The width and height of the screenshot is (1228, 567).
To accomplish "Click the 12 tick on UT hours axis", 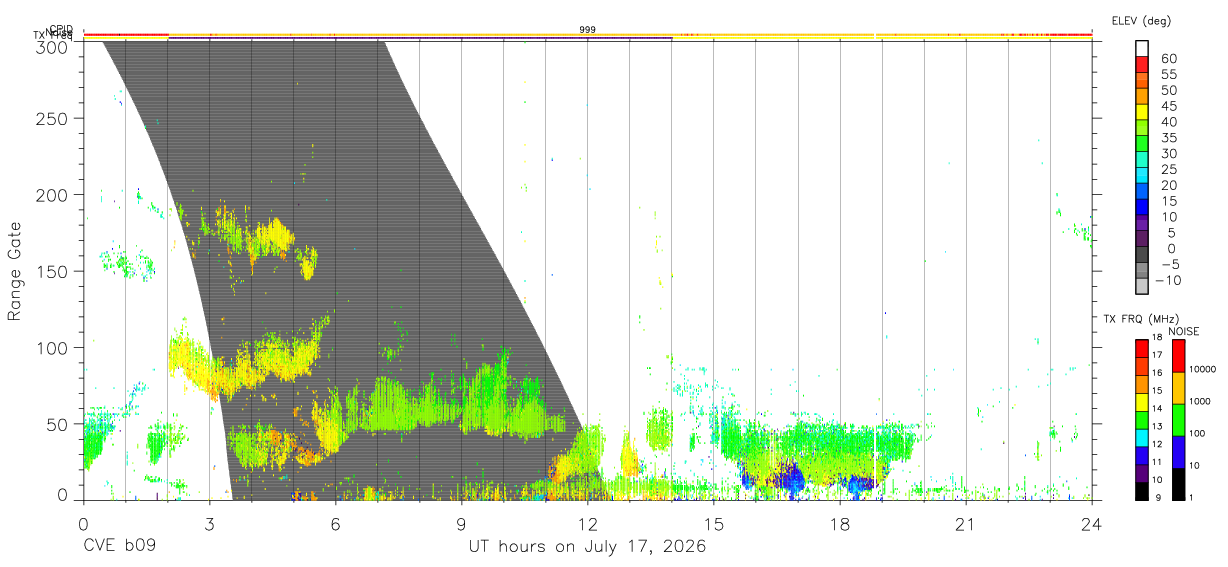I will [588, 523].
